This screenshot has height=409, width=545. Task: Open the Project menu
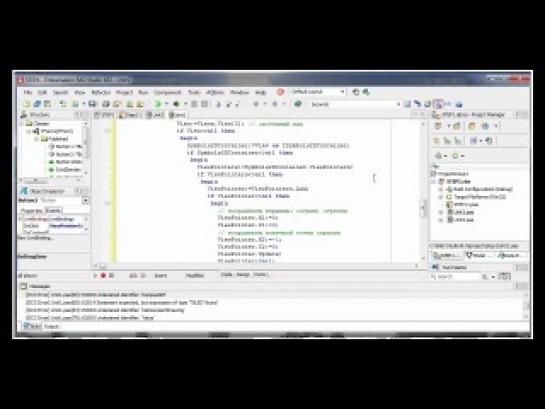click(x=124, y=92)
